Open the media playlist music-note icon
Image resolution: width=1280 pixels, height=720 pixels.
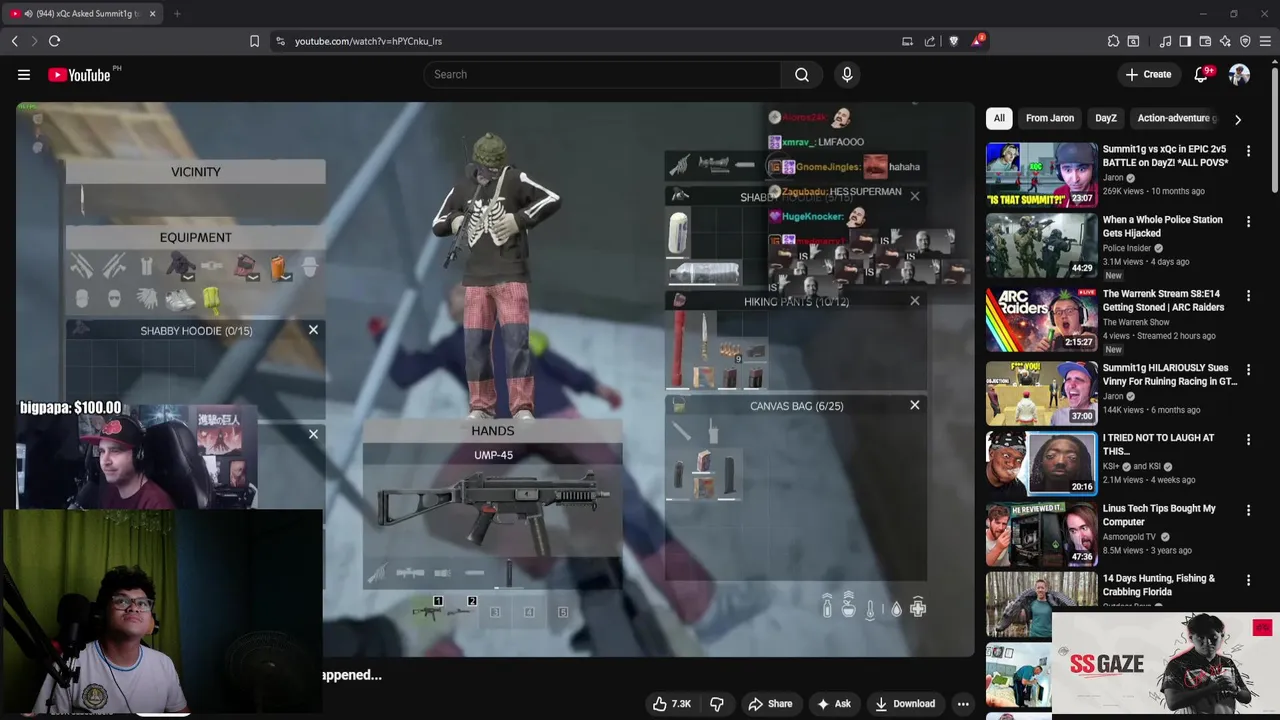point(1165,41)
